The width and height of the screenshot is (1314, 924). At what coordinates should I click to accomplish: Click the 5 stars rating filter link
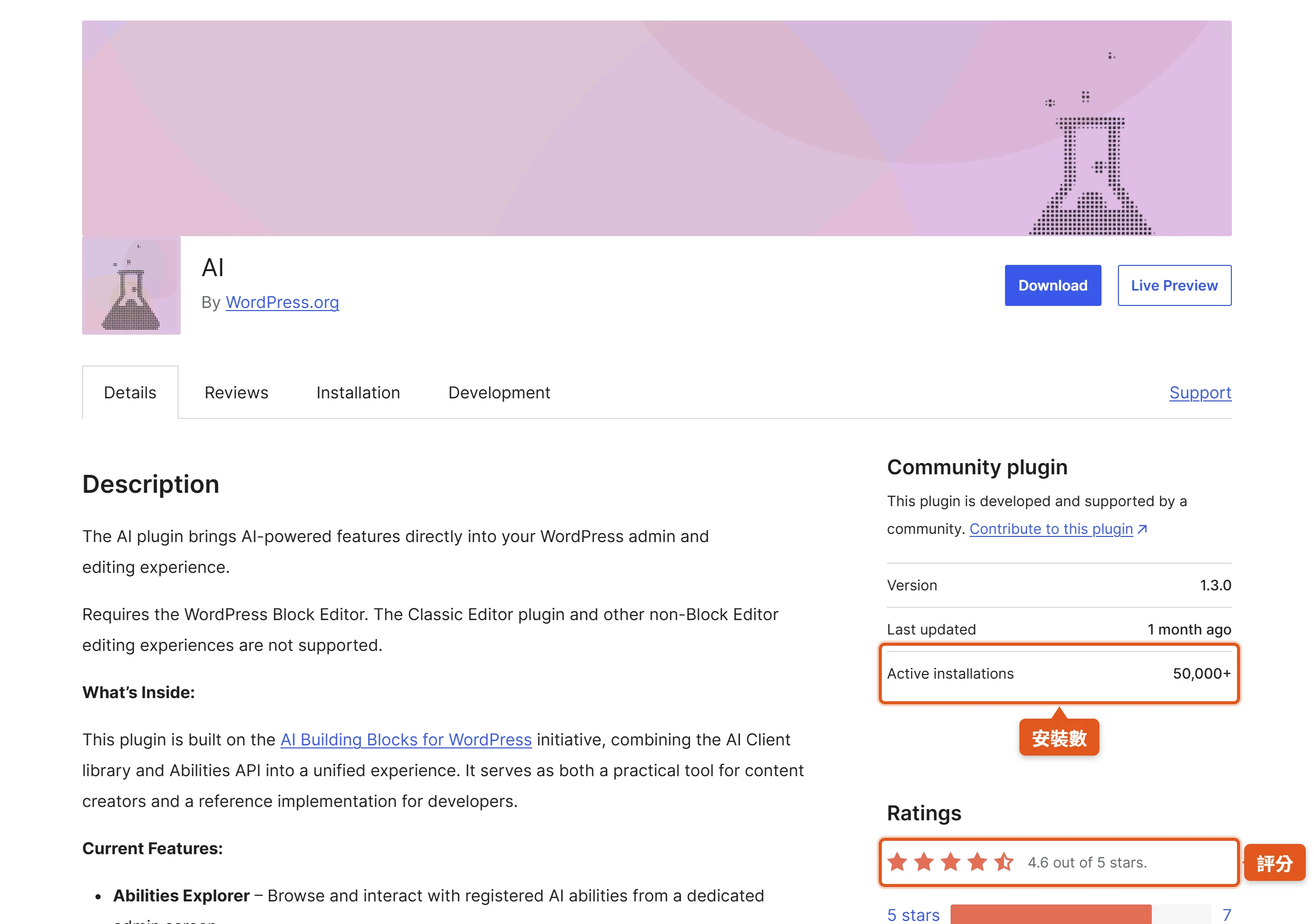[914, 914]
